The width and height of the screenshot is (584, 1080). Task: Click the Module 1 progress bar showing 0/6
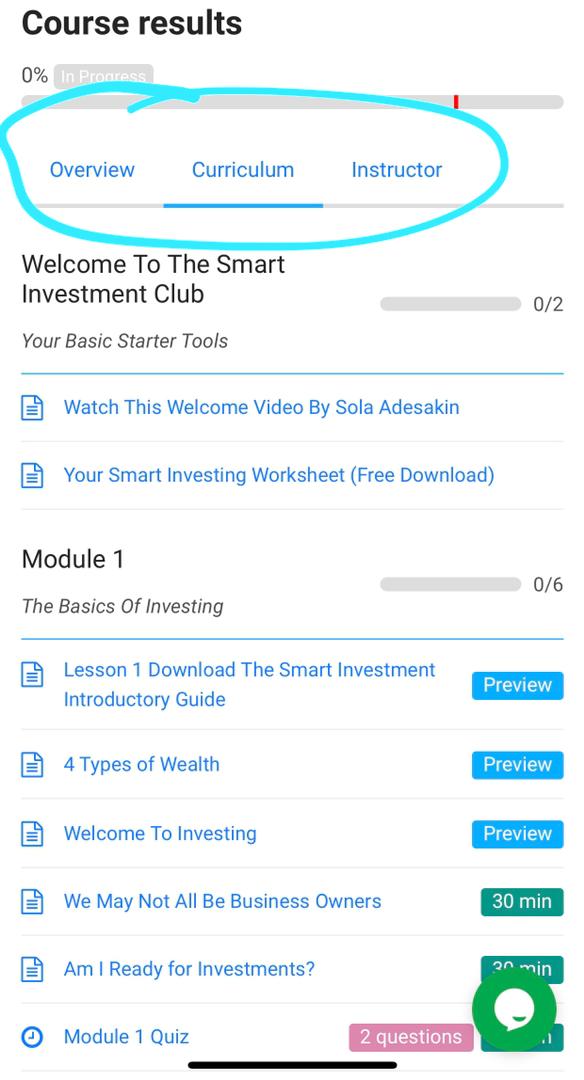450,584
